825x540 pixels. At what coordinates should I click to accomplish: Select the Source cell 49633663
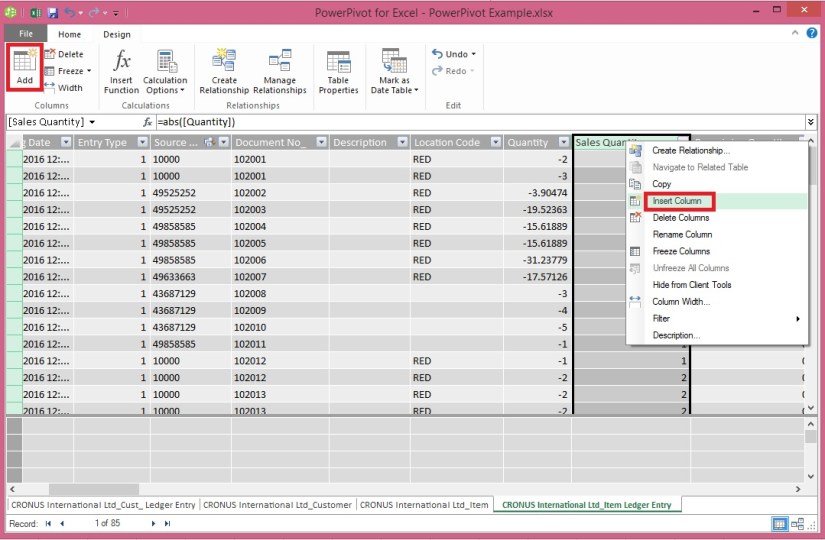(190, 277)
